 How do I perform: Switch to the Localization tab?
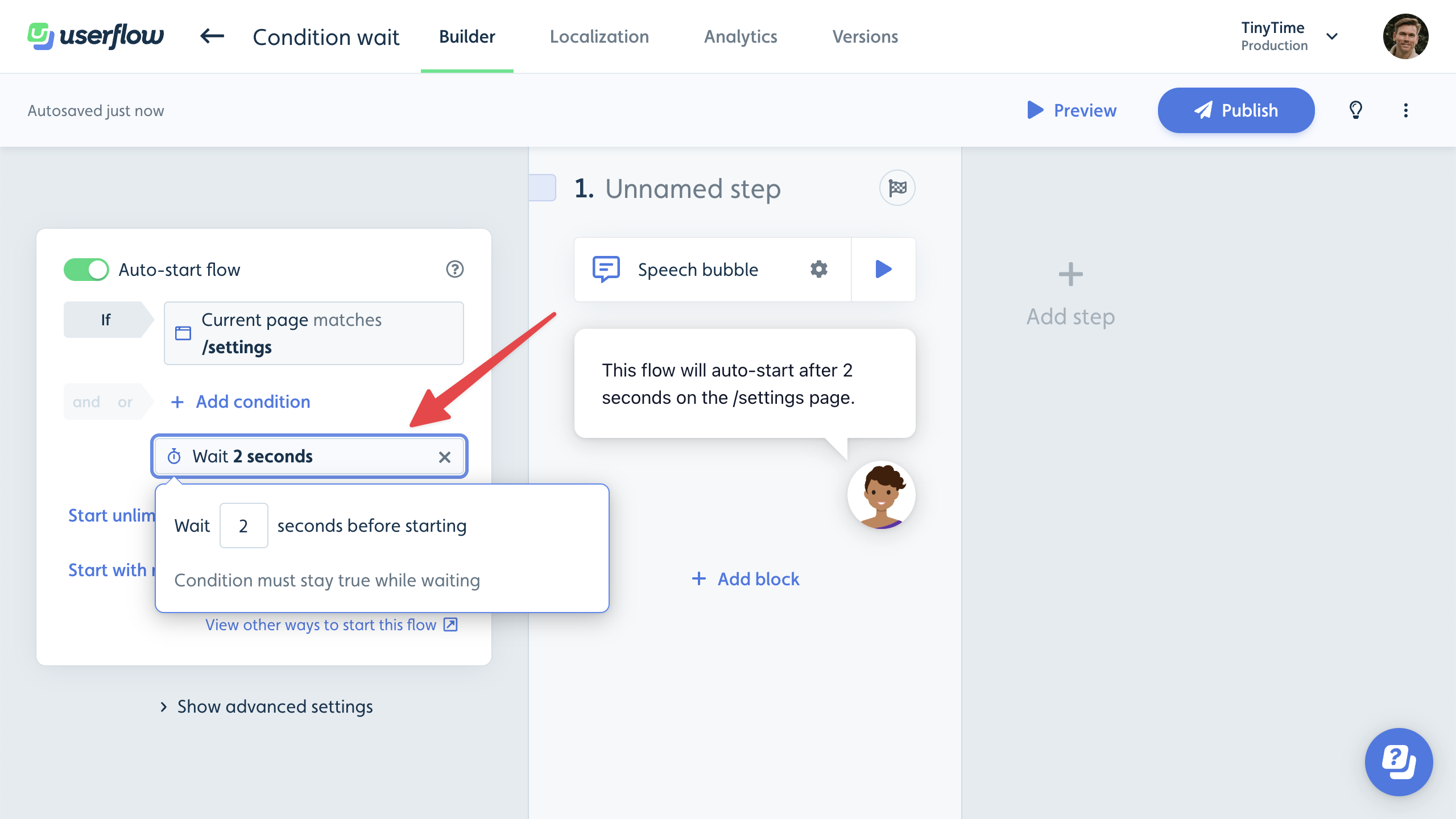[x=599, y=36]
